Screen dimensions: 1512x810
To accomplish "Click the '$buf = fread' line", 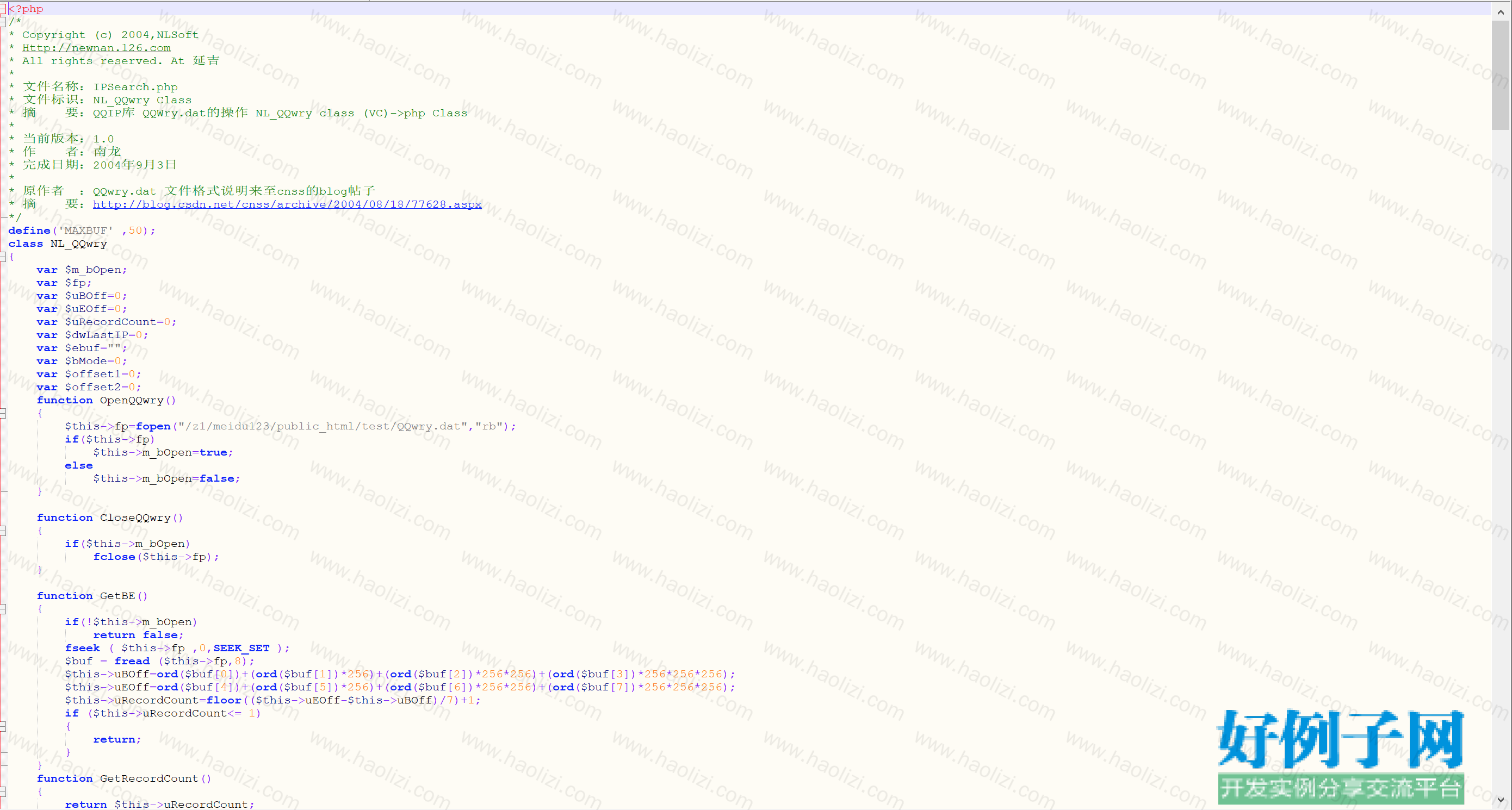I will click(160, 661).
